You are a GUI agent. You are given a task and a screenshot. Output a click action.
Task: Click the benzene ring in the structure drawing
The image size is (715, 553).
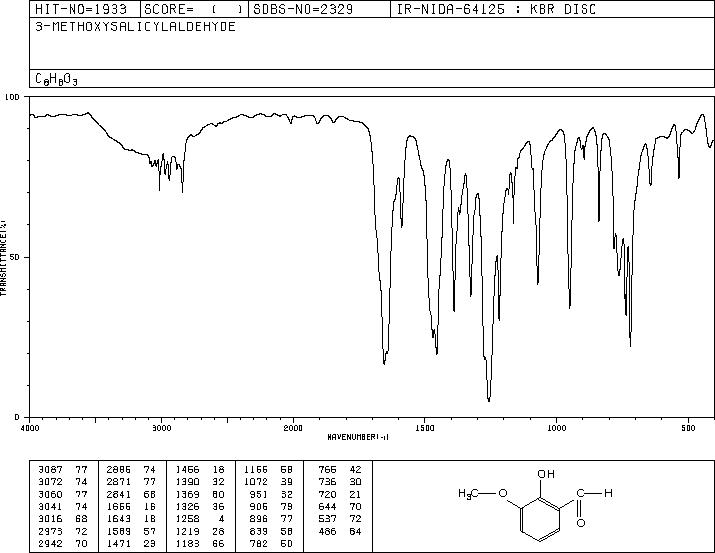pyautogui.click(x=540, y=520)
